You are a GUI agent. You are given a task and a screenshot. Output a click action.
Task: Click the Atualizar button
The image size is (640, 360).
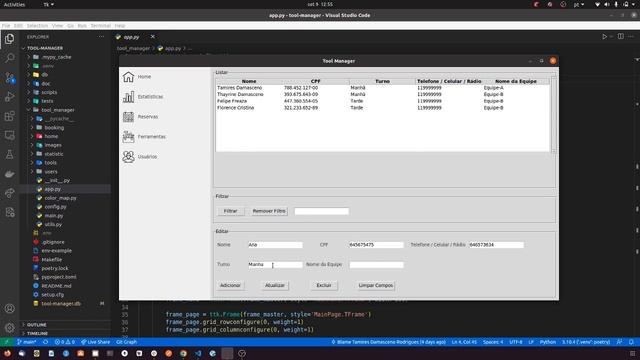tap(275, 285)
